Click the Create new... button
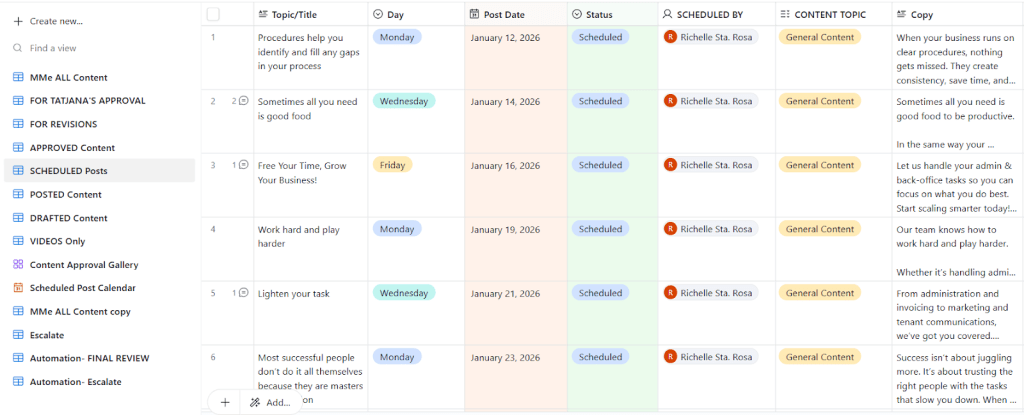 click(x=56, y=21)
